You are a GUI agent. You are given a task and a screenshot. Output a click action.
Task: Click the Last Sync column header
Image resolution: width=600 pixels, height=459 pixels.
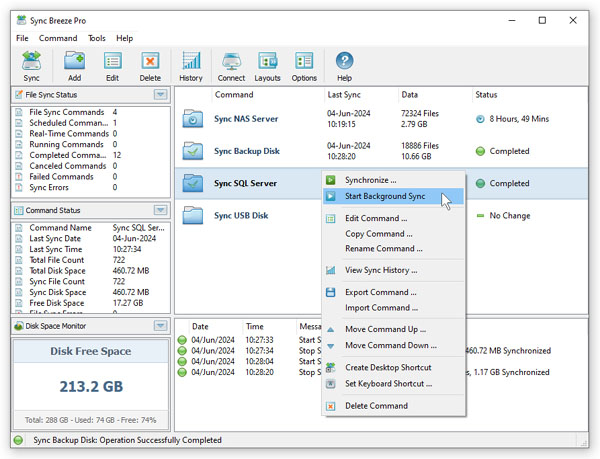[x=344, y=94]
